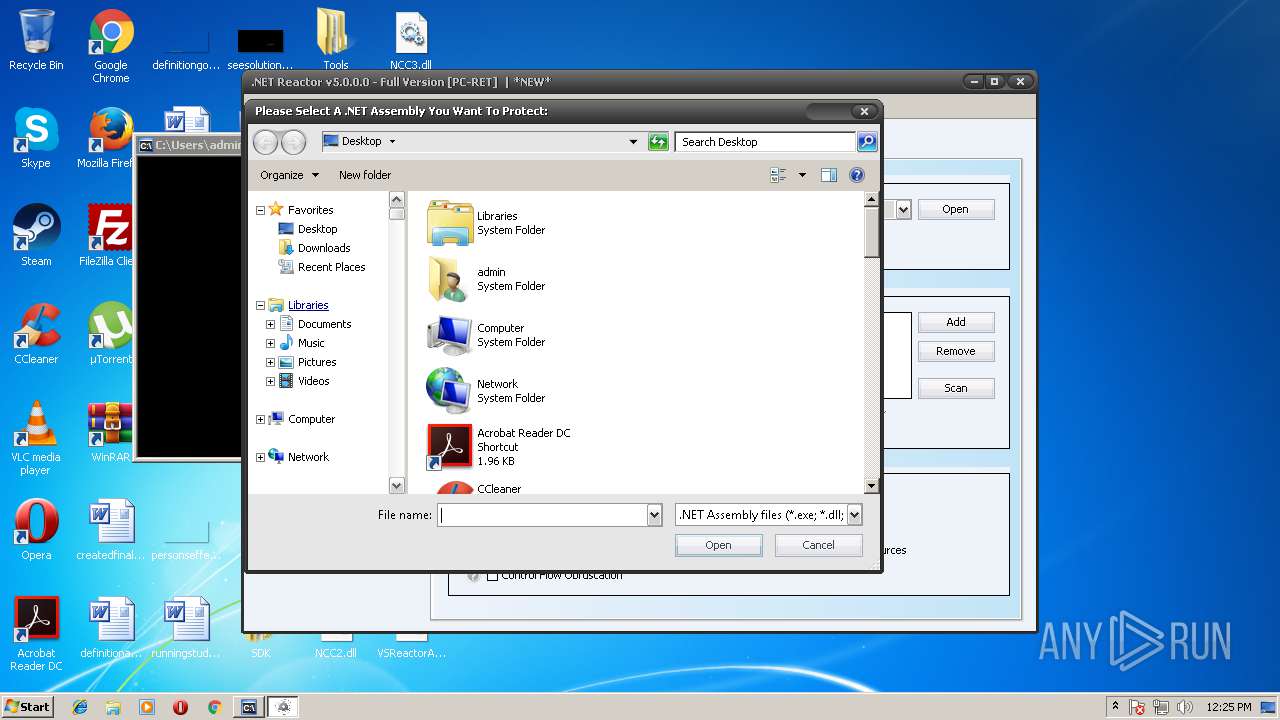Open Recycle Bin on the desktop

(36, 40)
